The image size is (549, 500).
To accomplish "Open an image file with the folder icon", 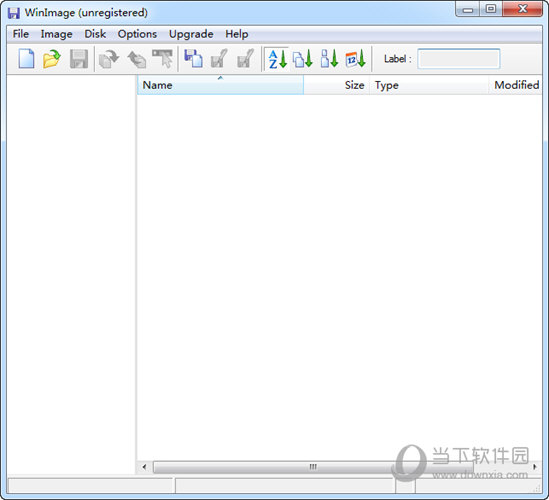I will (x=52, y=58).
